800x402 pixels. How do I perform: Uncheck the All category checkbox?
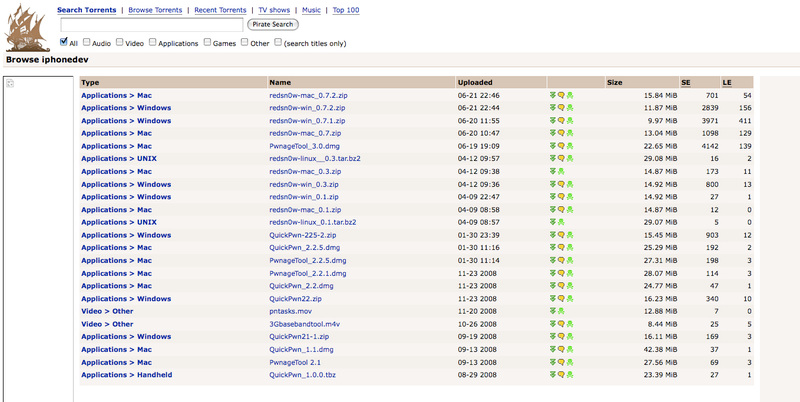coord(64,42)
